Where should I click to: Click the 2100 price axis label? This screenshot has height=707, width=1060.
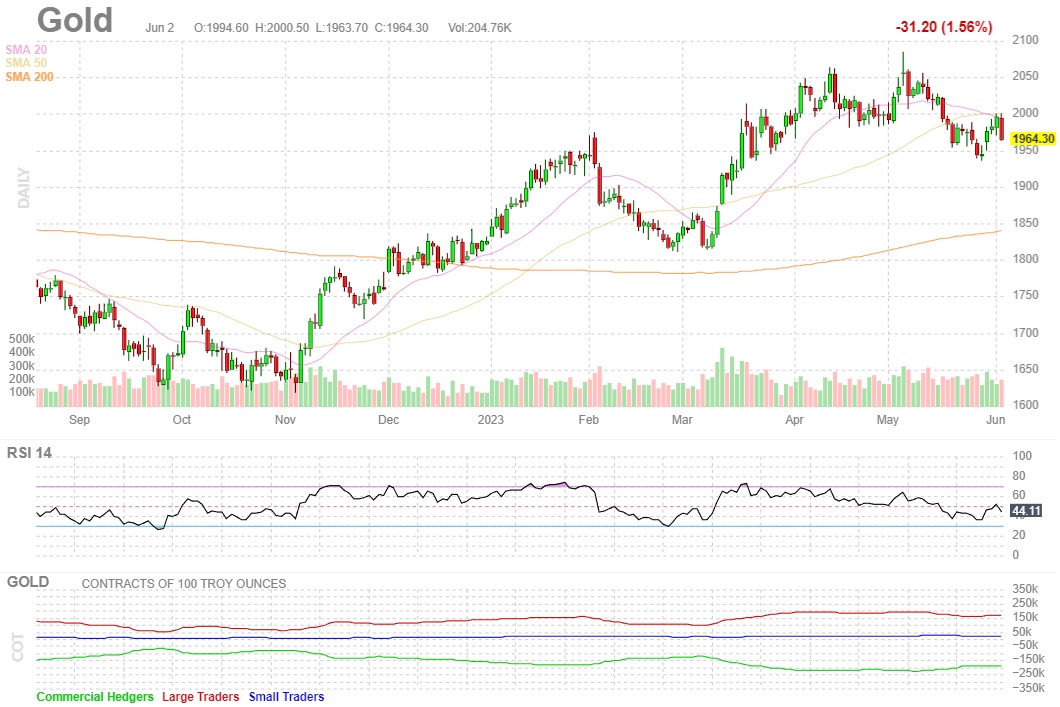(x=1025, y=40)
